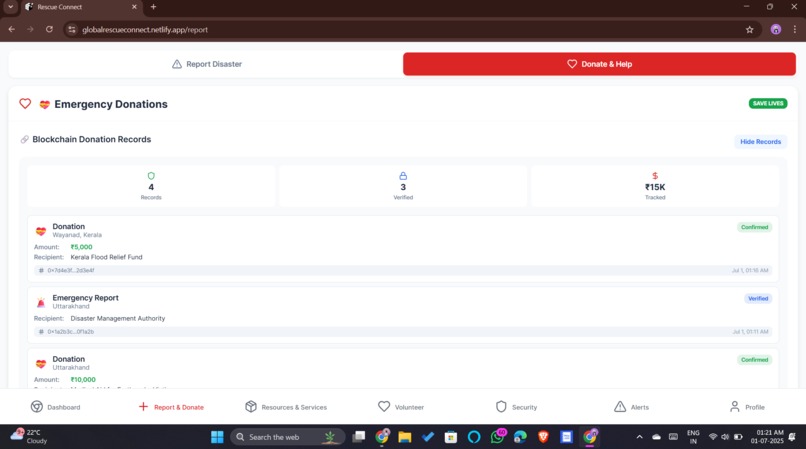Open the Task View icon on the taskbar
The height and width of the screenshot is (449, 806).
[359, 437]
